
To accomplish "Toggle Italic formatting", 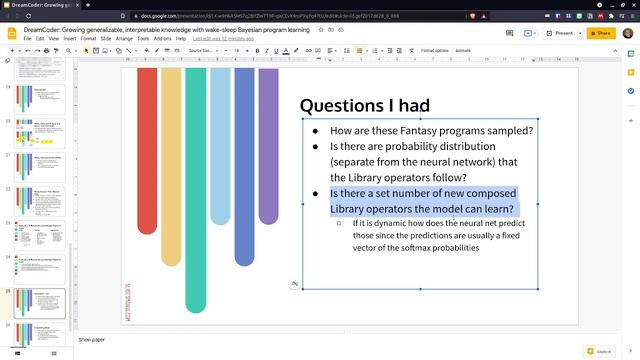I will click(x=267, y=51).
